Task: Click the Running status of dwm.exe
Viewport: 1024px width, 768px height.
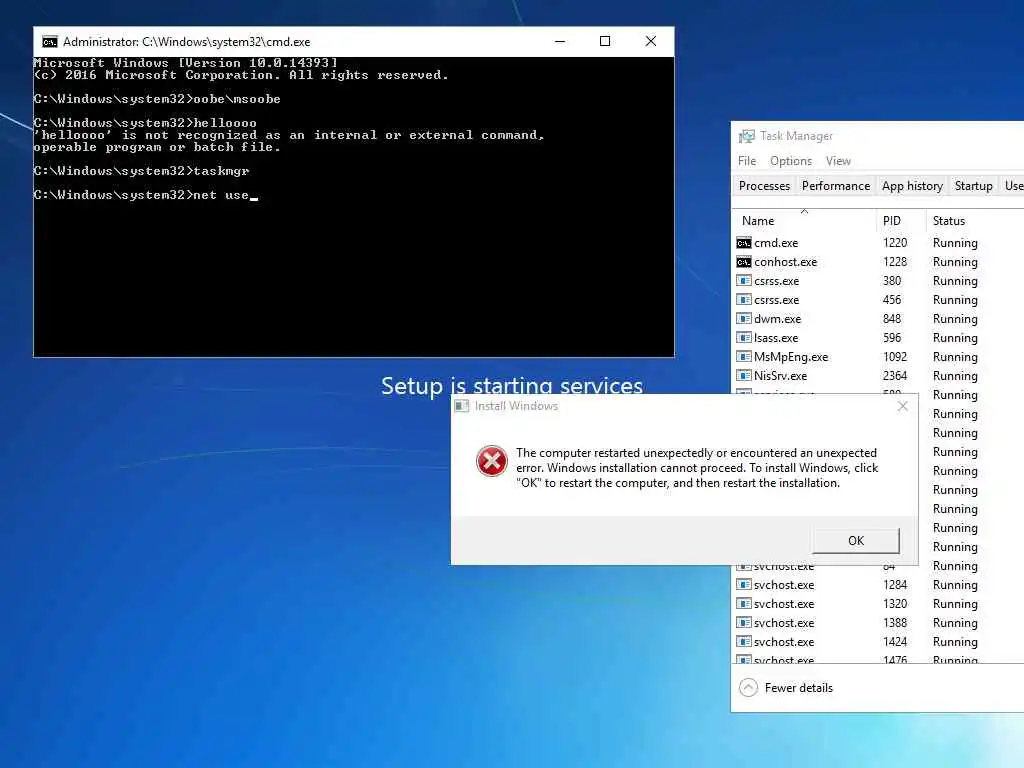Action: [955, 319]
